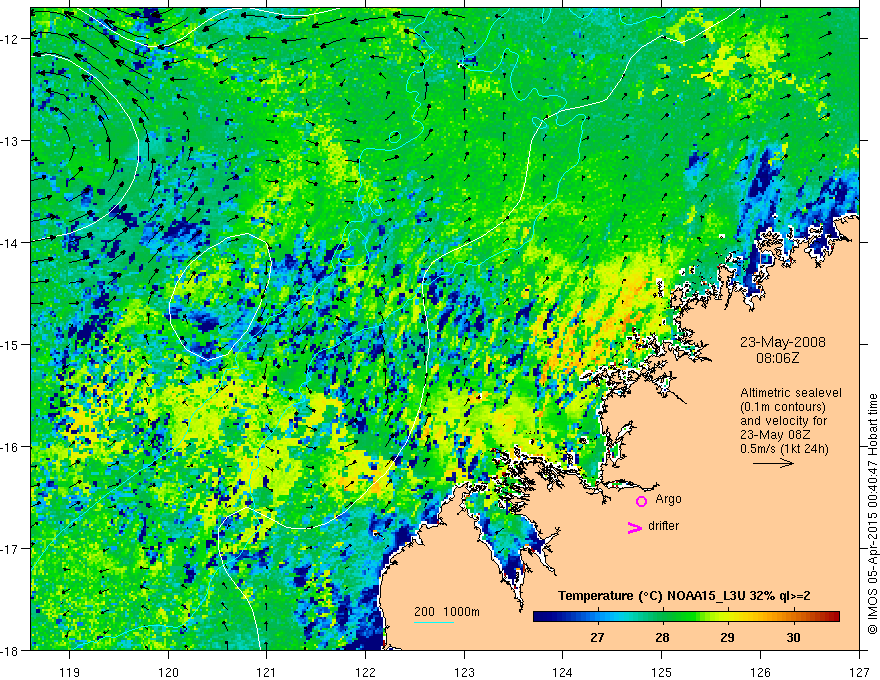Click the 30 color bar tick label
The image size is (880, 680).
793,637
